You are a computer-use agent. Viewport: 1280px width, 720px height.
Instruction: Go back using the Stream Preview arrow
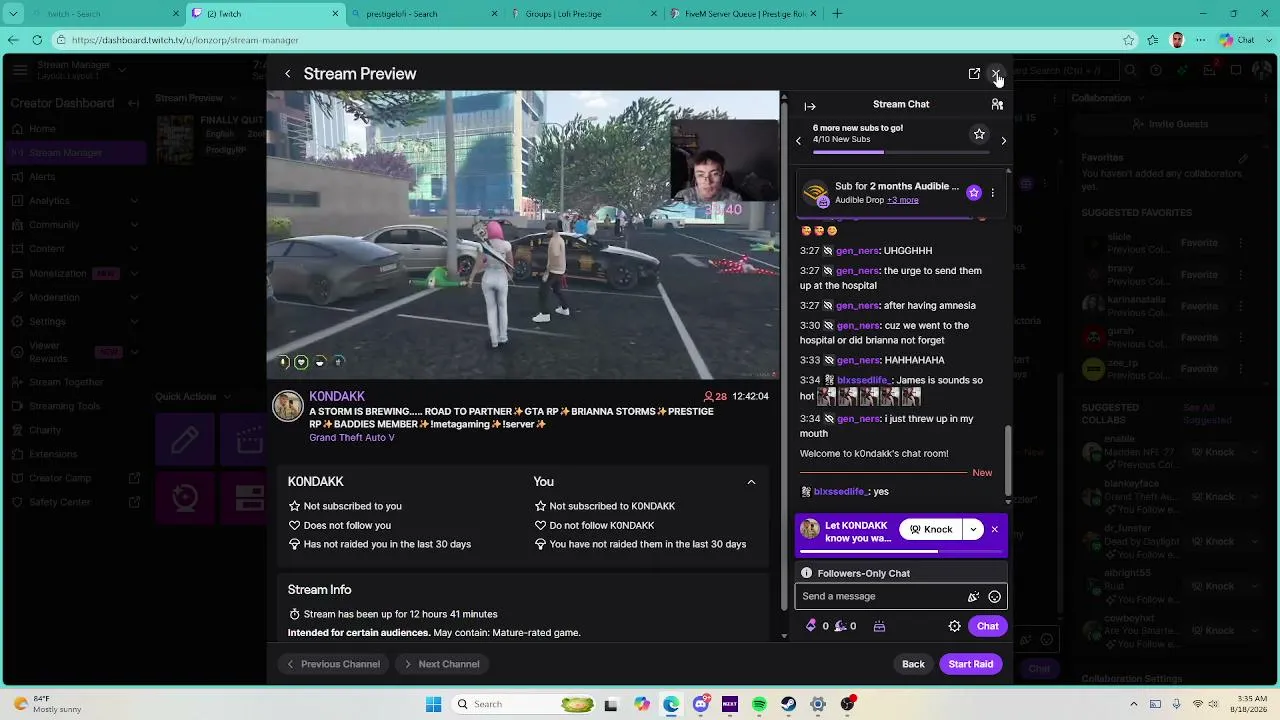click(x=287, y=74)
